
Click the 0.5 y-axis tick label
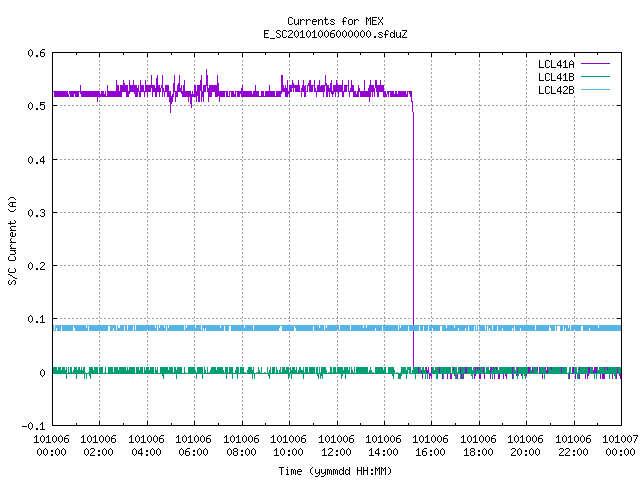[37, 106]
